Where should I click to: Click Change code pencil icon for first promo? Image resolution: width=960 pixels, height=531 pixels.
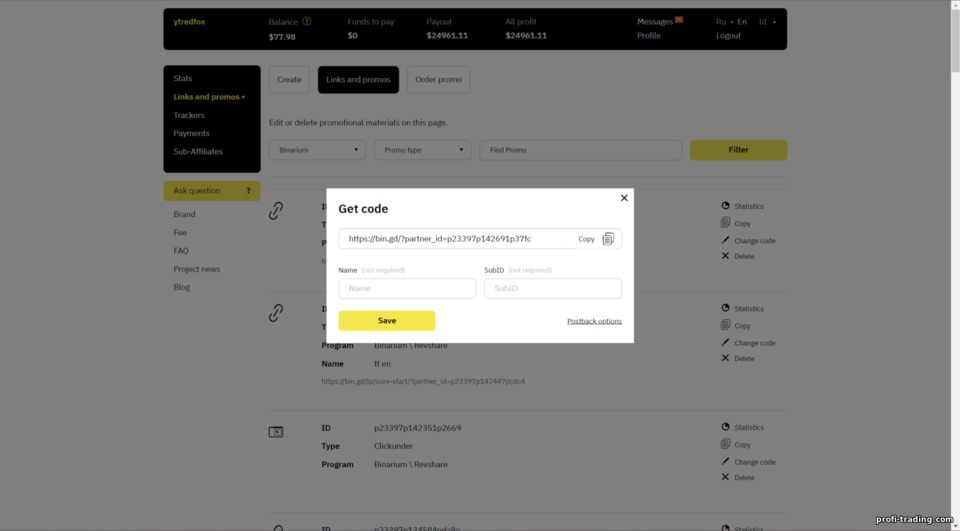(726, 240)
